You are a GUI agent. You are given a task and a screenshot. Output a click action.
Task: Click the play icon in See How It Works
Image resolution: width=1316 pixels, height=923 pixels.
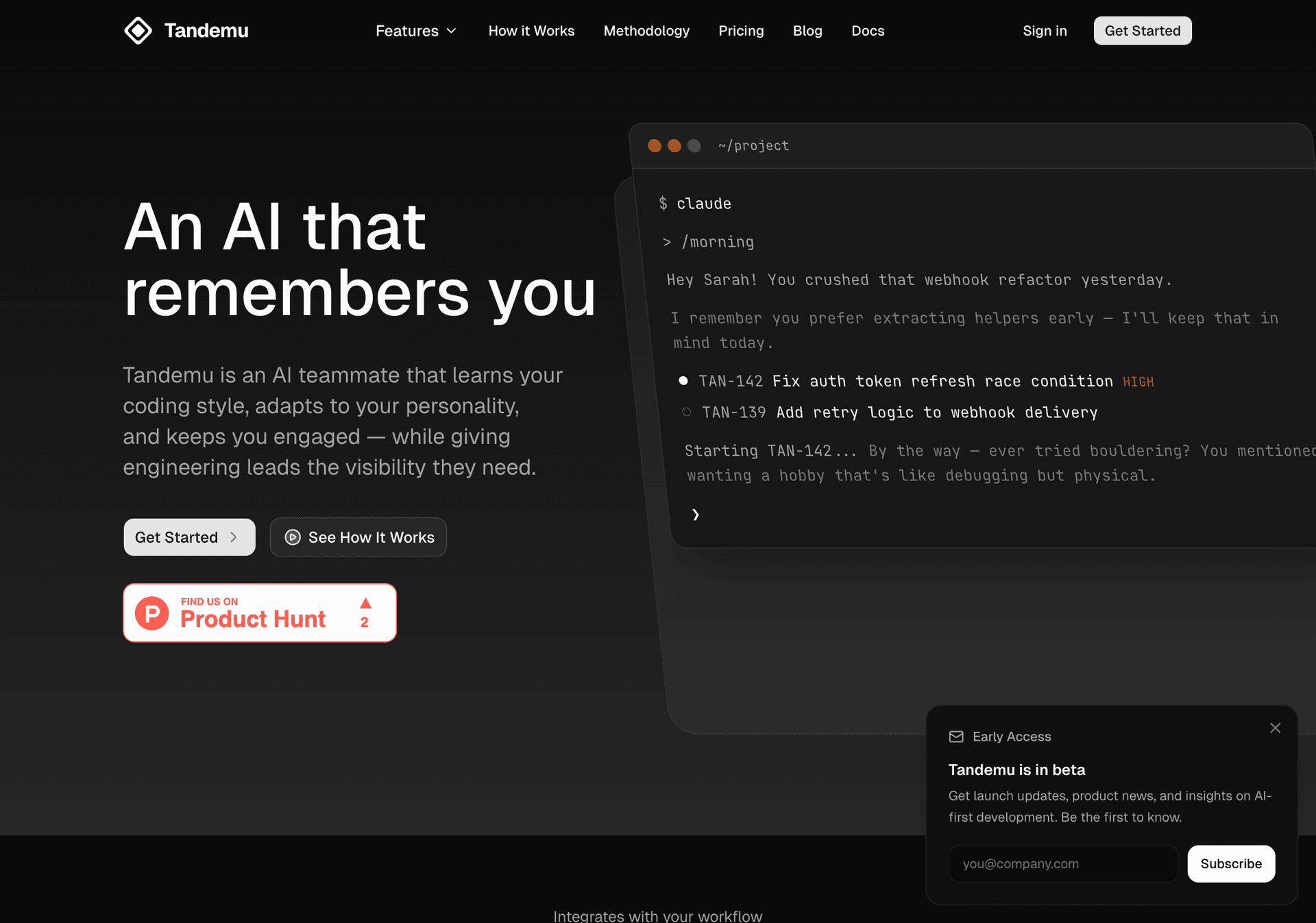[x=293, y=537]
